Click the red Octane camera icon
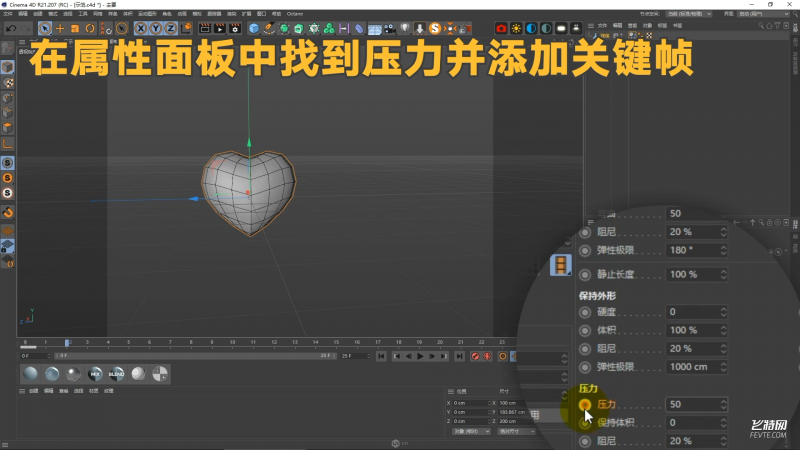 (x=501, y=29)
